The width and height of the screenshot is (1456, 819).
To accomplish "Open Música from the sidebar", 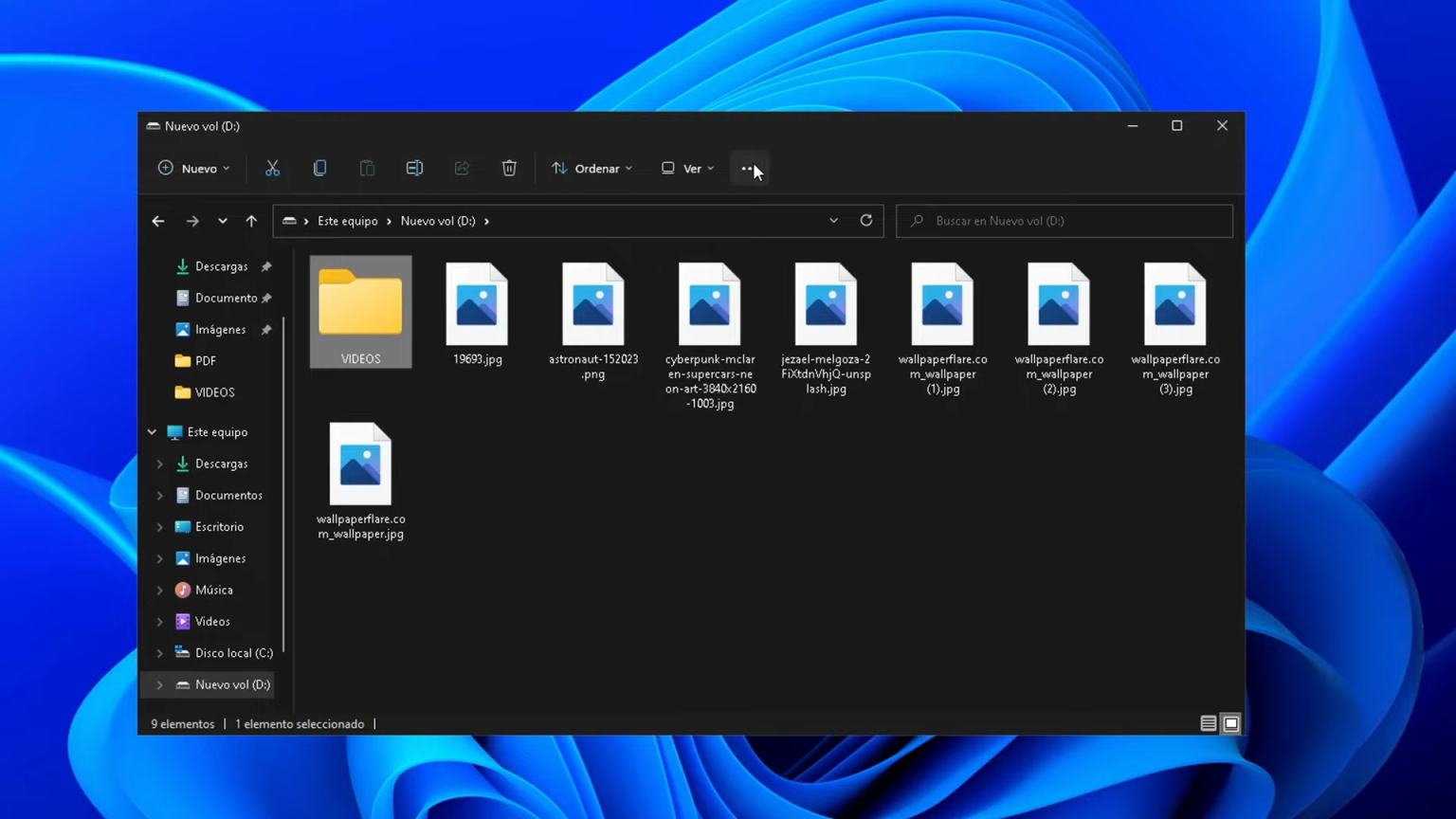I will click(x=213, y=590).
